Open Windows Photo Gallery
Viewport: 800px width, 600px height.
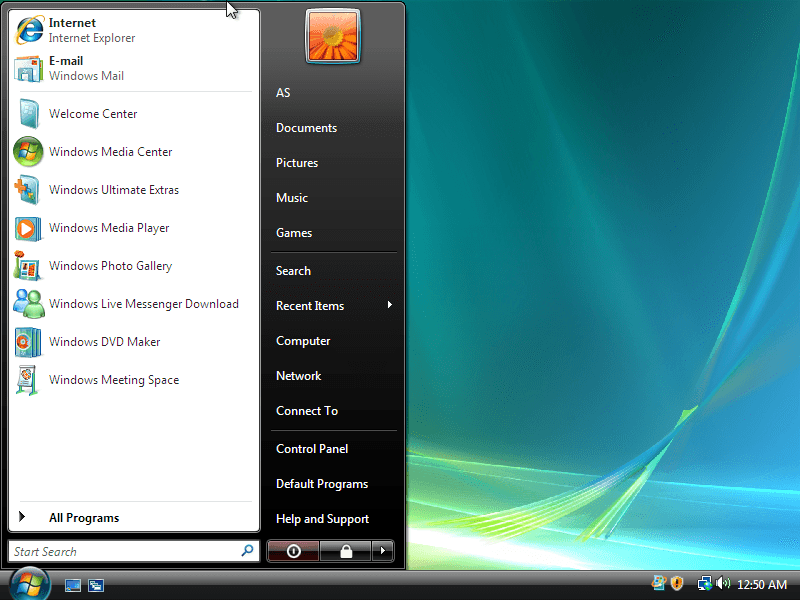134,266
